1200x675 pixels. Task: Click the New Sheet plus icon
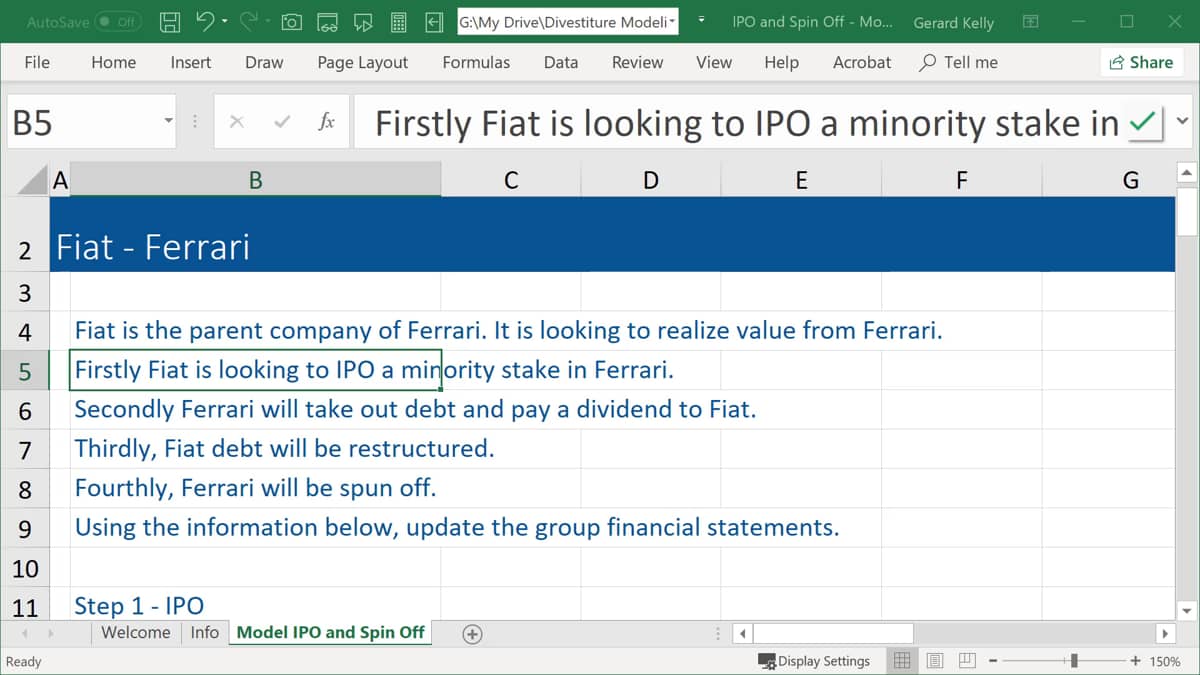[x=473, y=633]
